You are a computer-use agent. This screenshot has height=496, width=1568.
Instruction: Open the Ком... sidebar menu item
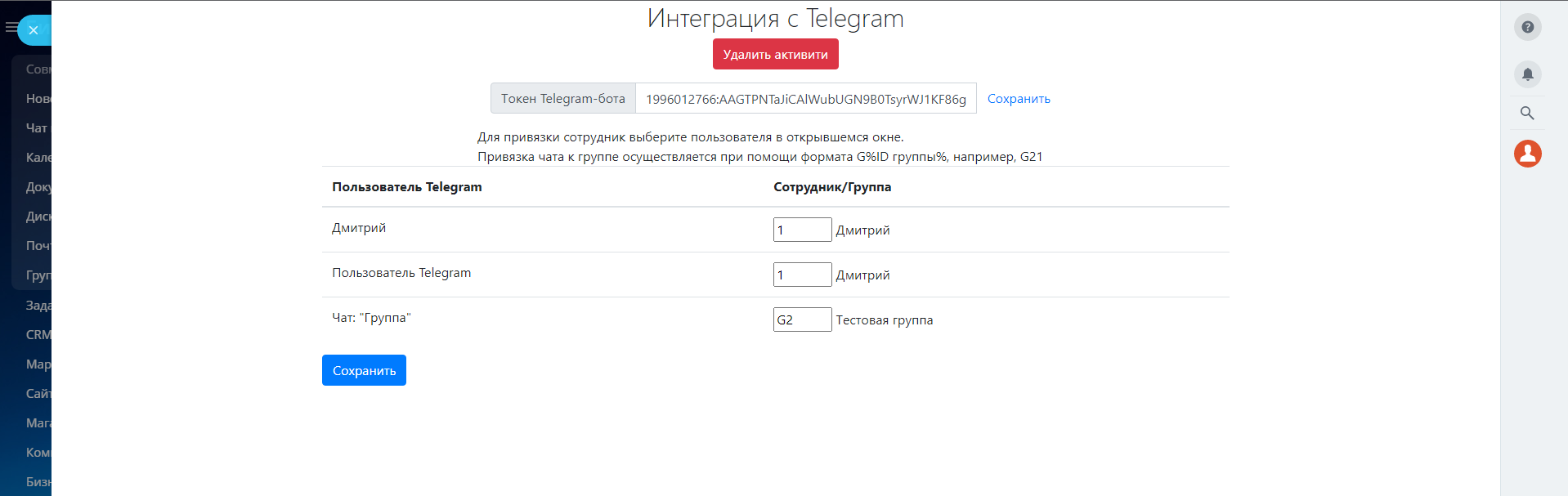[38, 453]
